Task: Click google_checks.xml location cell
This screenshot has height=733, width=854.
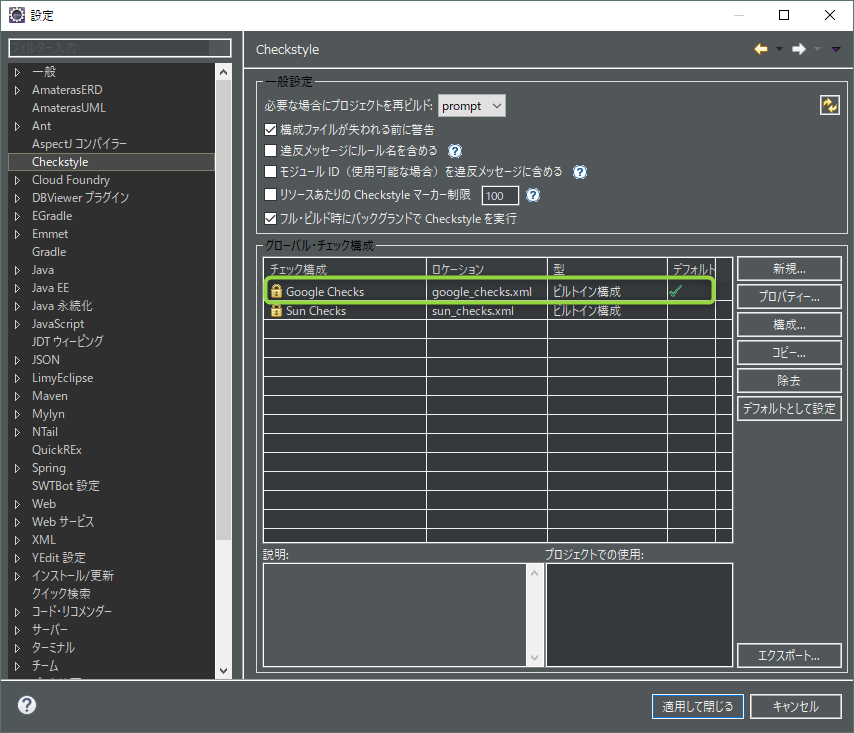Action: [x=486, y=291]
